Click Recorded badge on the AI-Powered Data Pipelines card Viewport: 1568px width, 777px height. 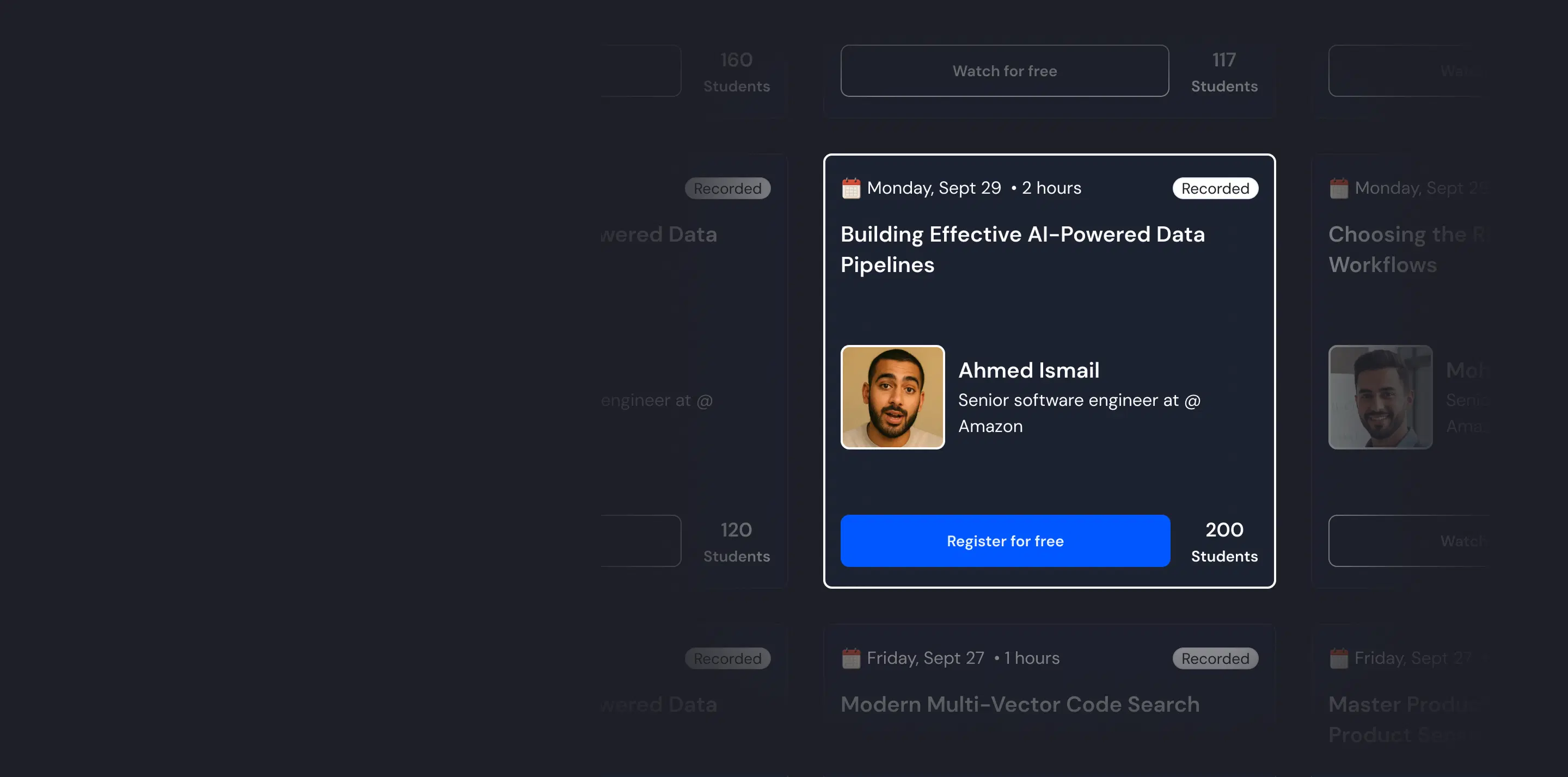coord(1215,189)
